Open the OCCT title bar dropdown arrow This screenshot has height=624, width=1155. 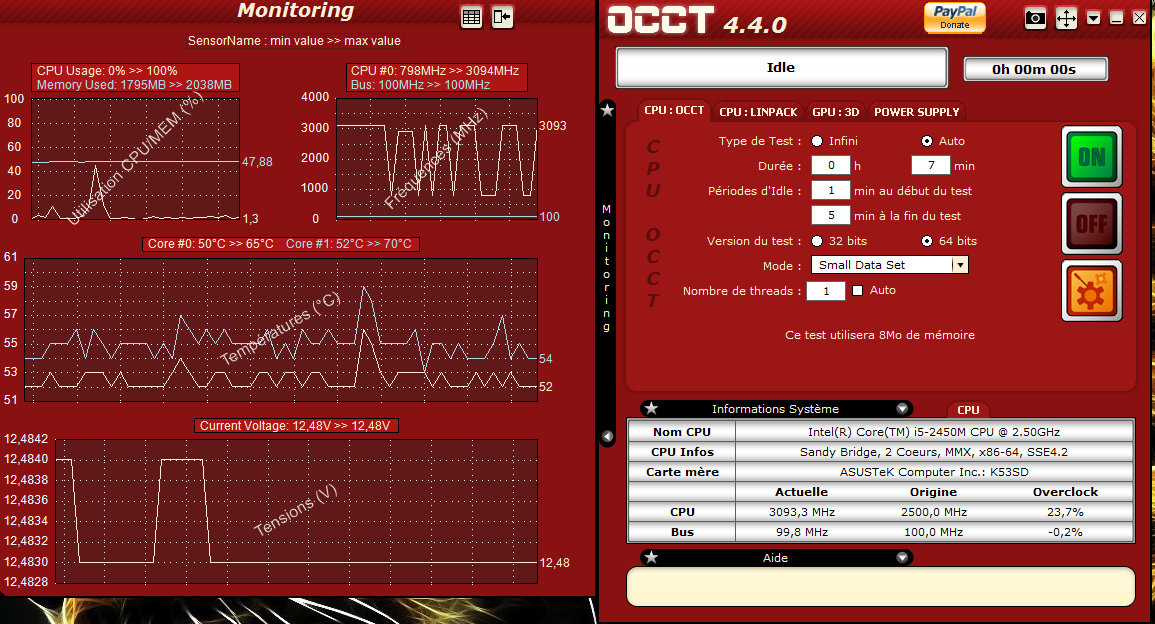click(x=1094, y=18)
